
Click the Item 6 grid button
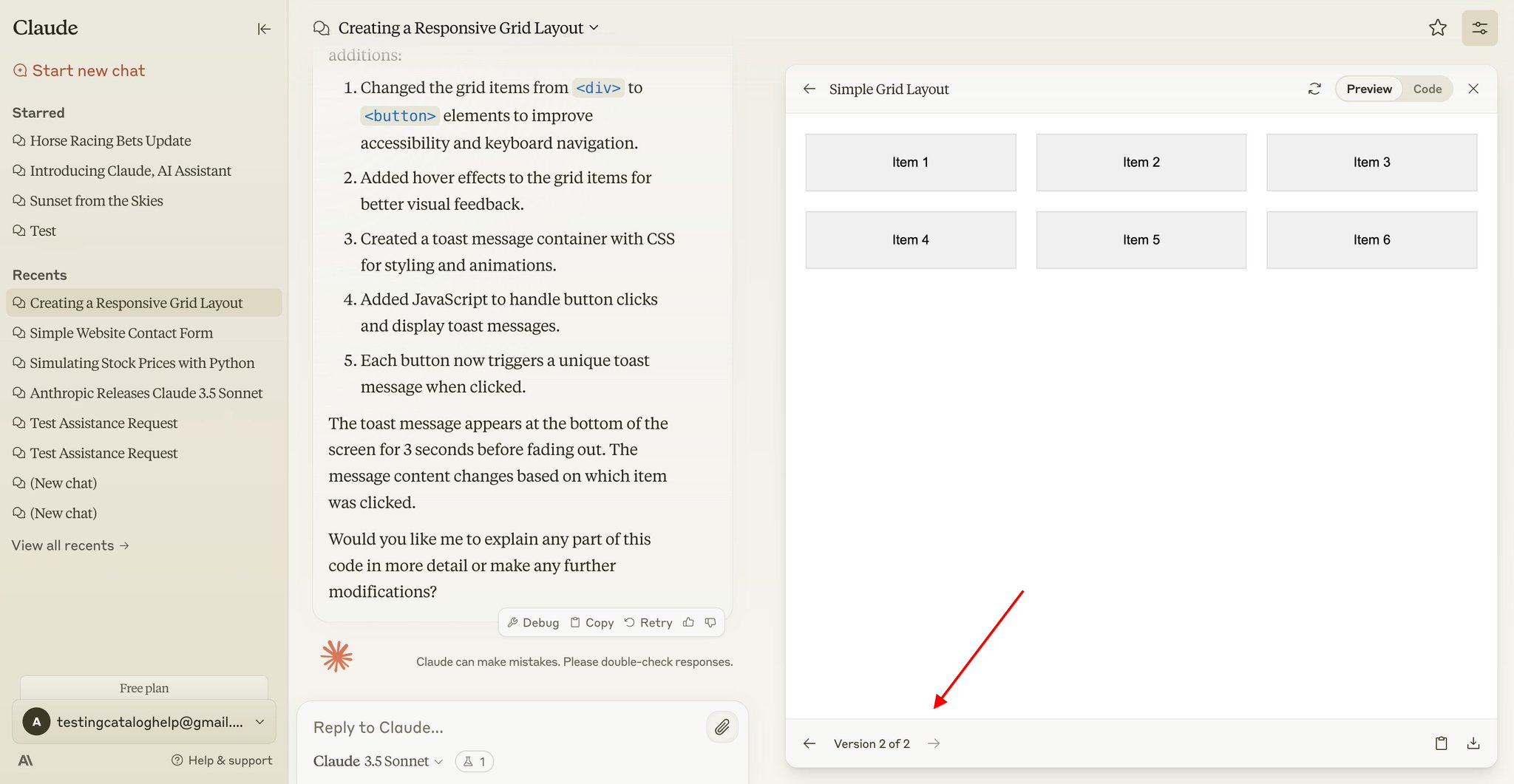[1371, 240]
